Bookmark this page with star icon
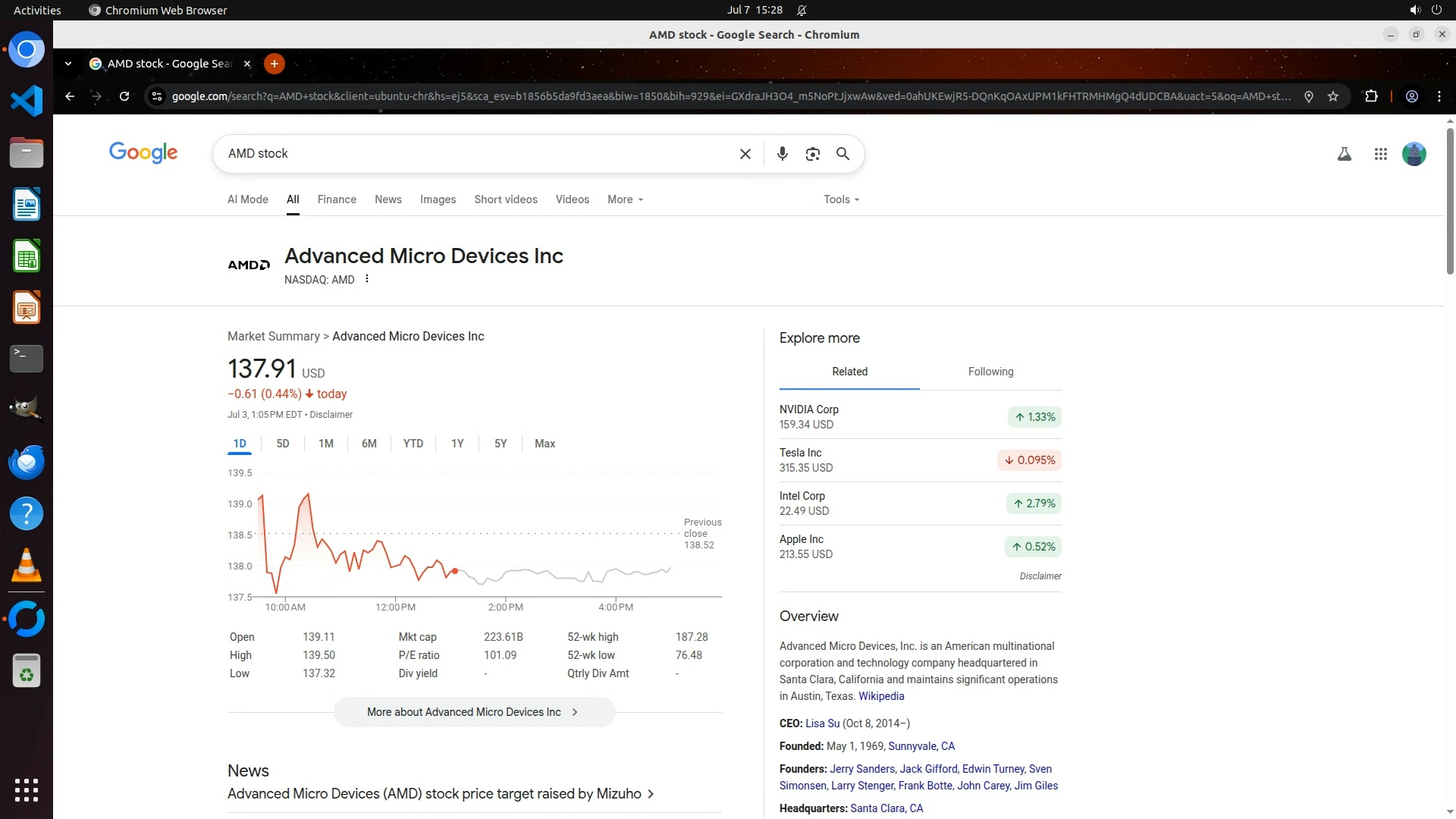The image size is (1456, 819). tap(1333, 96)
